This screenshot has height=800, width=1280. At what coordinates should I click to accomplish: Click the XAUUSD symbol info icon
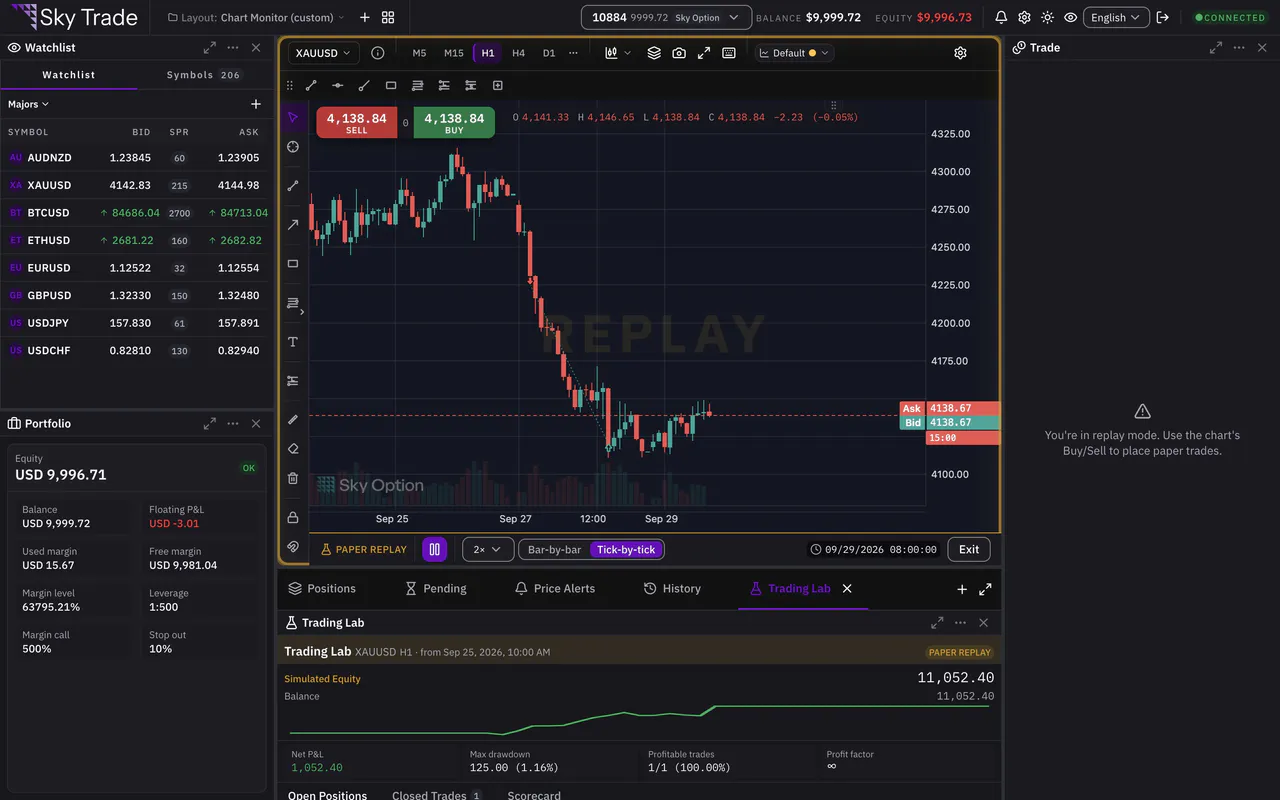377,53
